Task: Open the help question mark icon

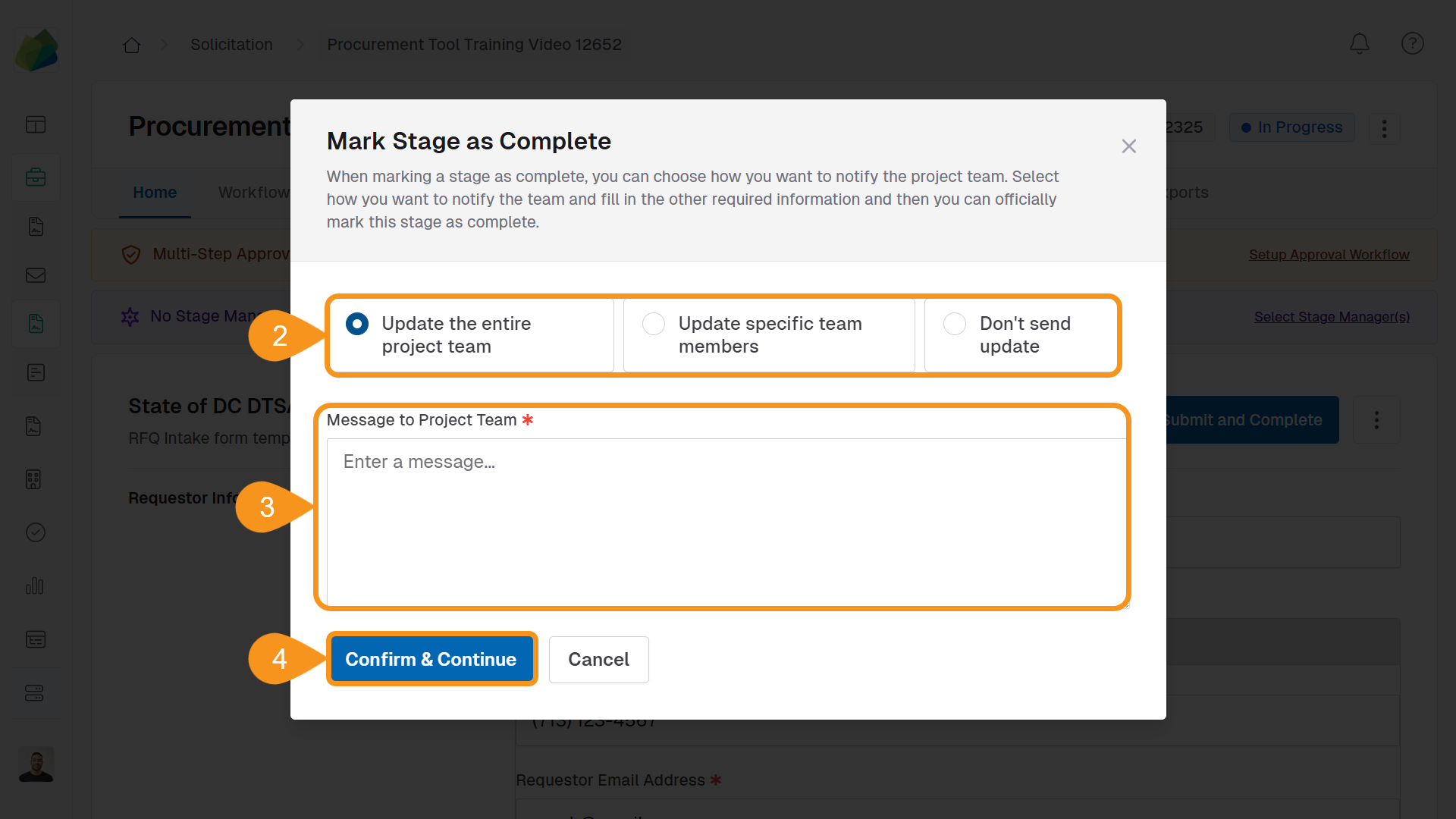Action: click(x=1412, y=43)
